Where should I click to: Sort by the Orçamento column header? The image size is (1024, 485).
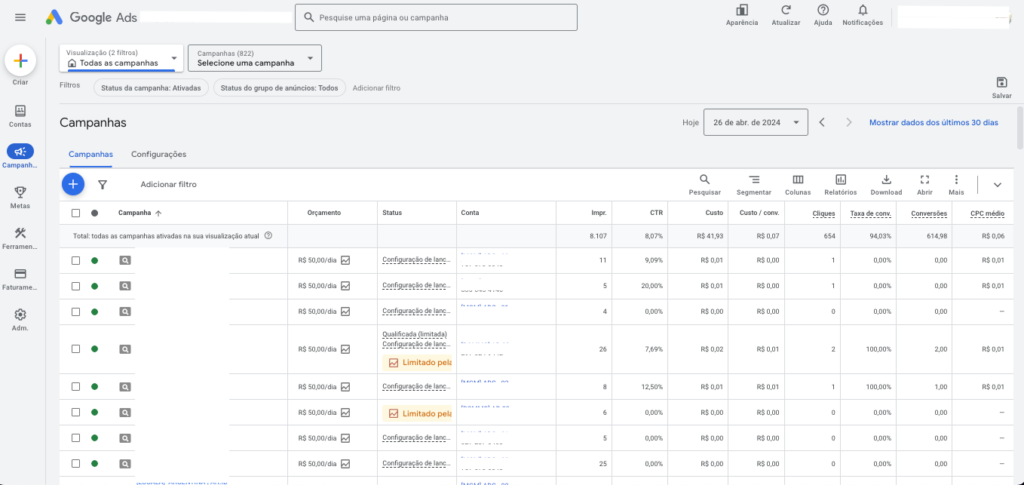[324, 213]
